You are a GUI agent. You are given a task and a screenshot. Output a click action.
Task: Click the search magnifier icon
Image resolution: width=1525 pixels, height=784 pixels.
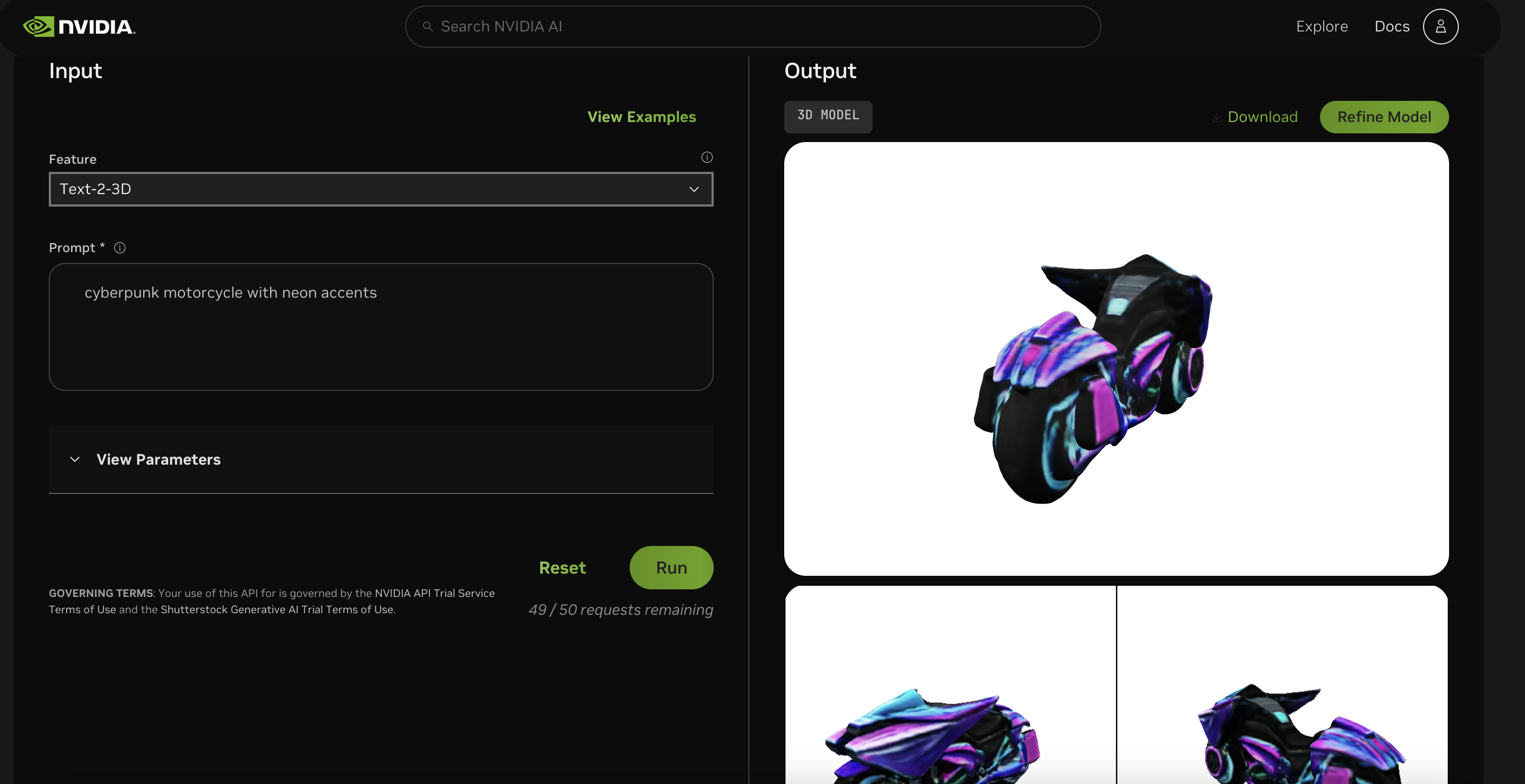[x=427, y=27]
